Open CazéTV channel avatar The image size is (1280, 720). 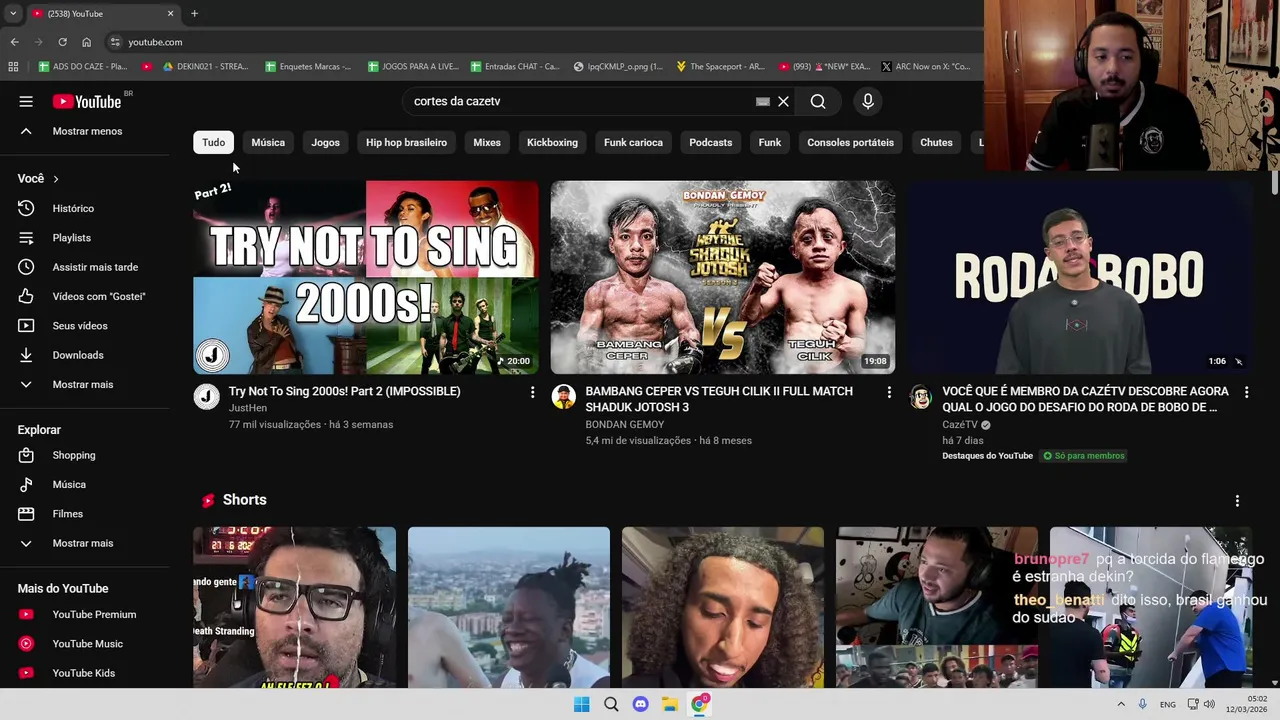[920, 397]
